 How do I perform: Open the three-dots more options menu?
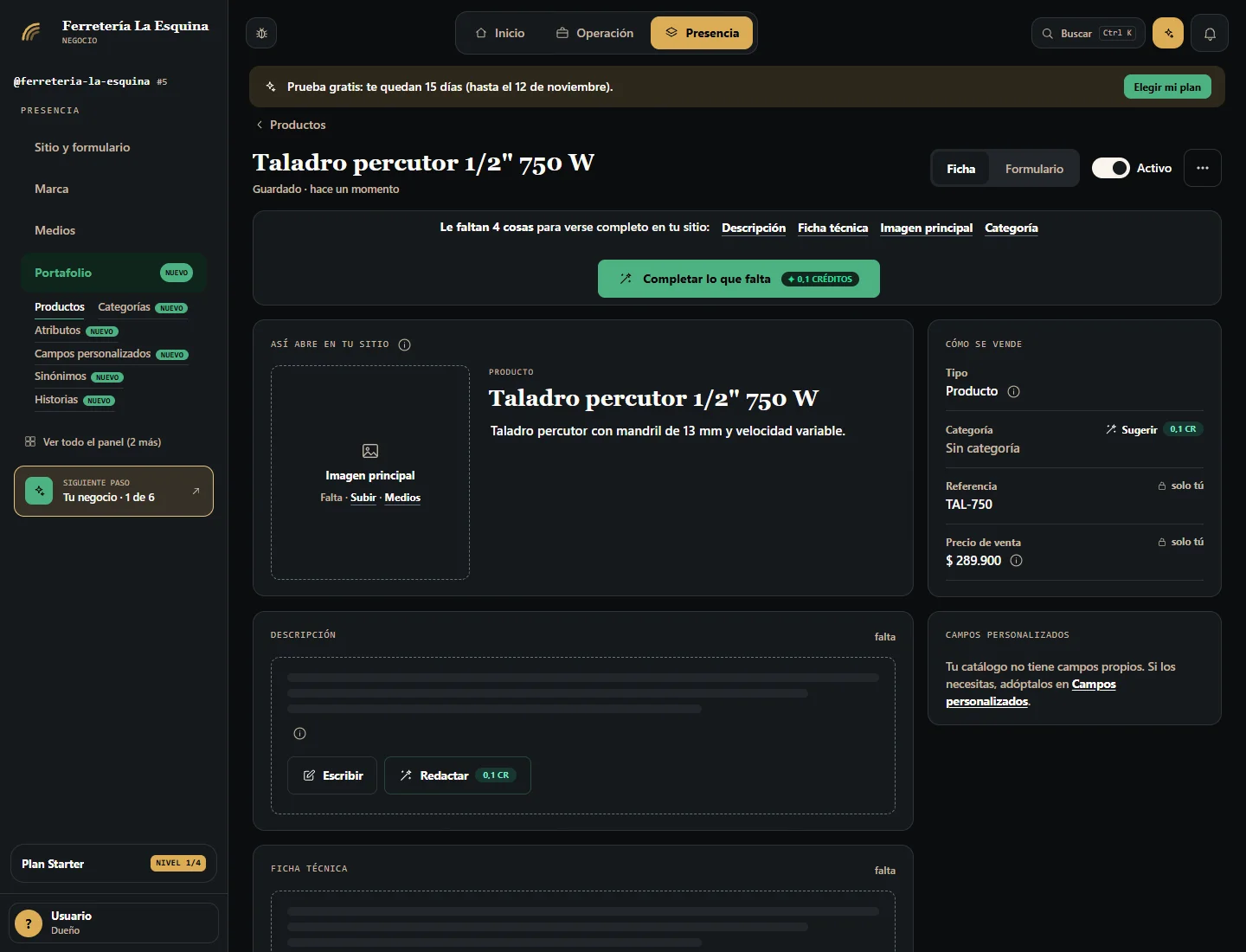pos(1203,168)
